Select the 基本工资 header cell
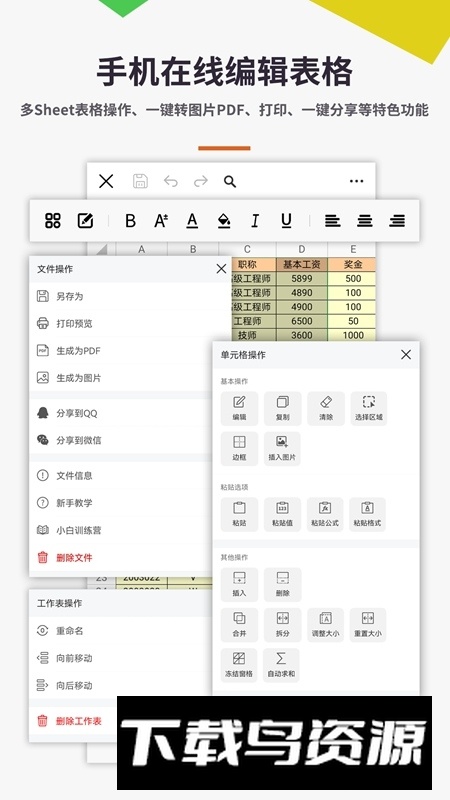The image size is (450, 800). [x=302, y=264]
